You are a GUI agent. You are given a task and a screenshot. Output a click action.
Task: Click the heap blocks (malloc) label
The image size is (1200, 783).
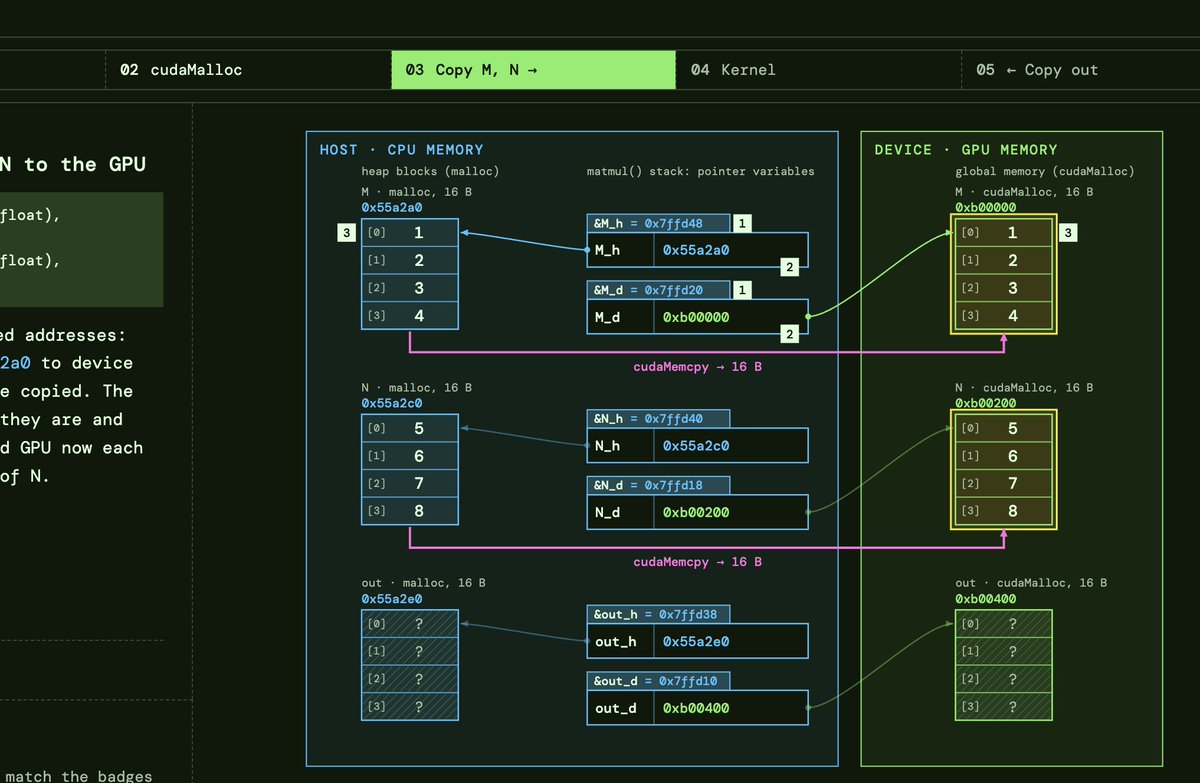click(430, 172)
